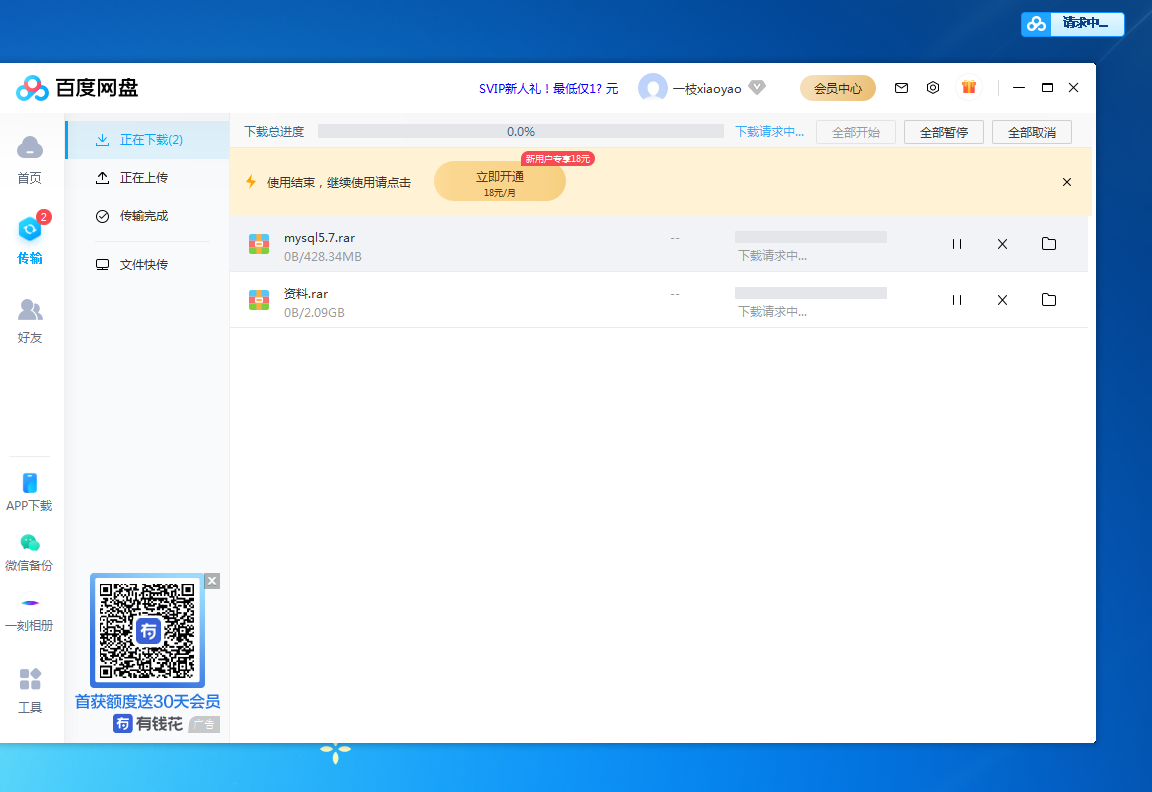The width and height of the screenshot is (1152, 792).
Task: Maximize the 百度网盘 window
Action: pyautogui.click(x=1048, y=87)
